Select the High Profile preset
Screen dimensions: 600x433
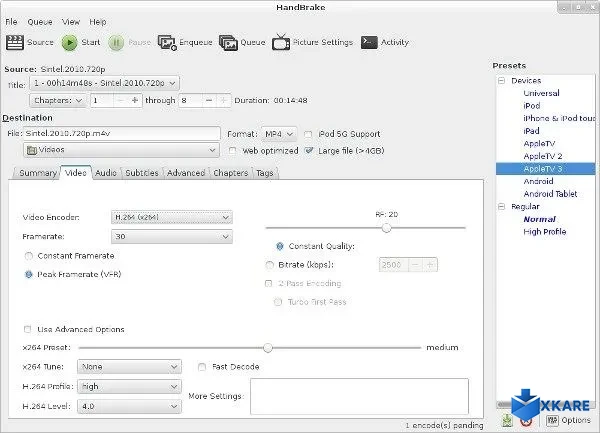pos(545,232)
